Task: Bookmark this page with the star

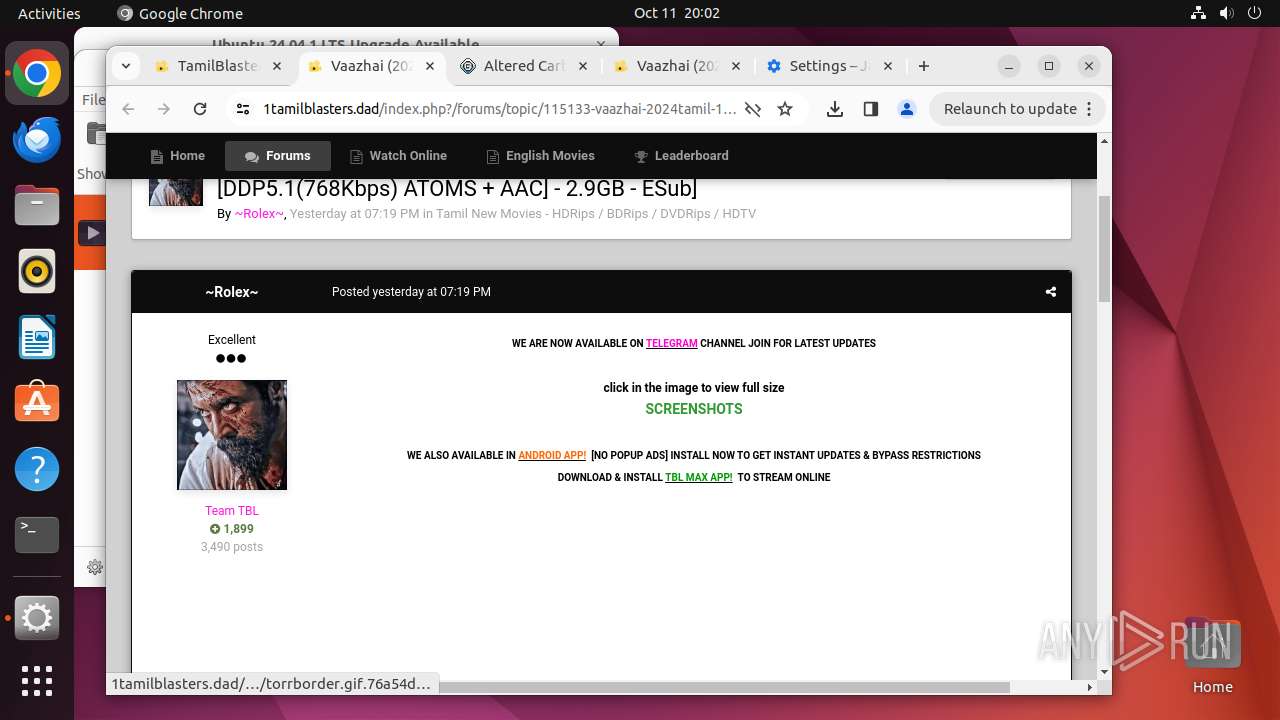Action: pos(785,109)
